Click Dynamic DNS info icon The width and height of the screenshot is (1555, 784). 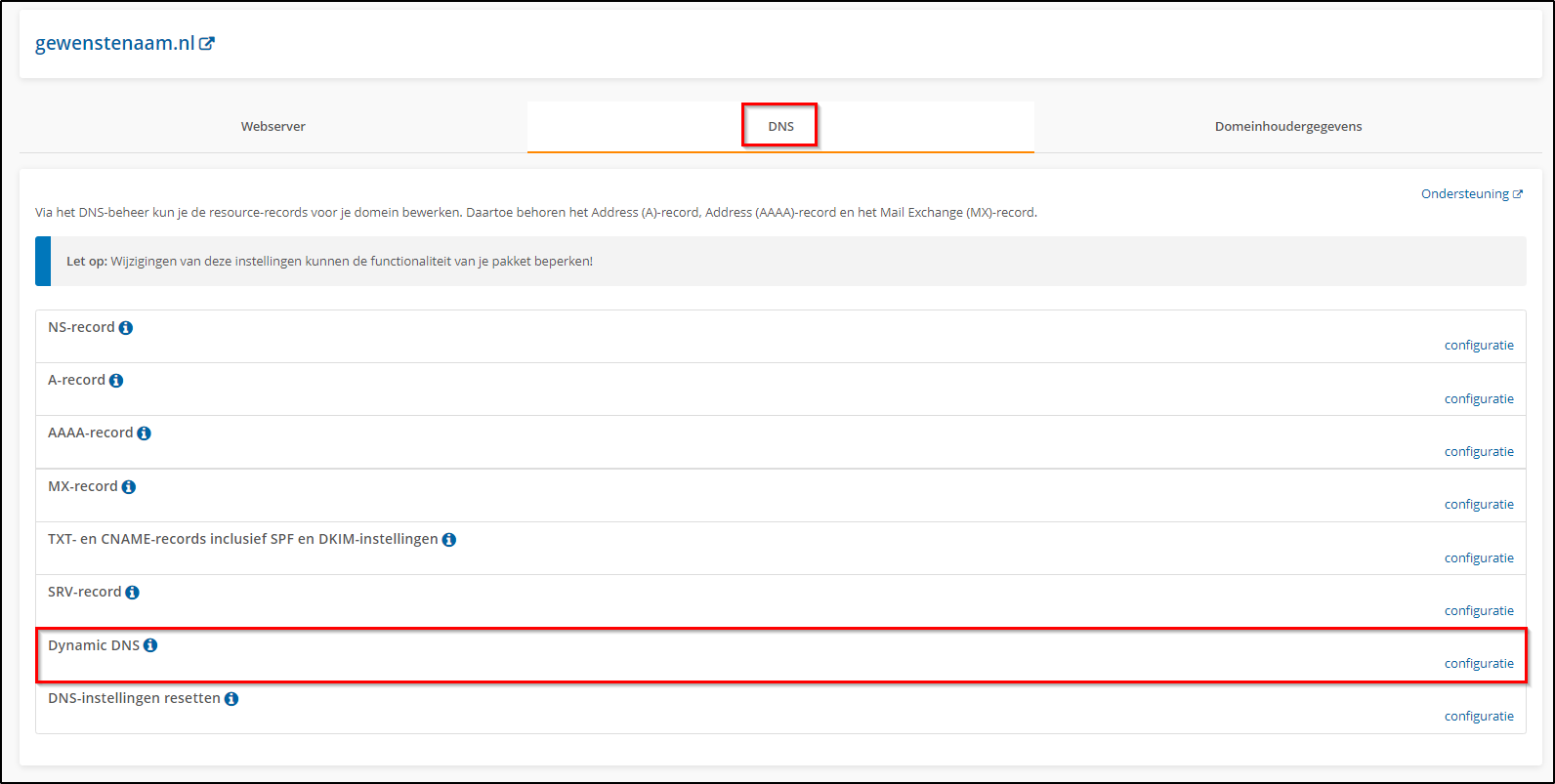point(150,645)
